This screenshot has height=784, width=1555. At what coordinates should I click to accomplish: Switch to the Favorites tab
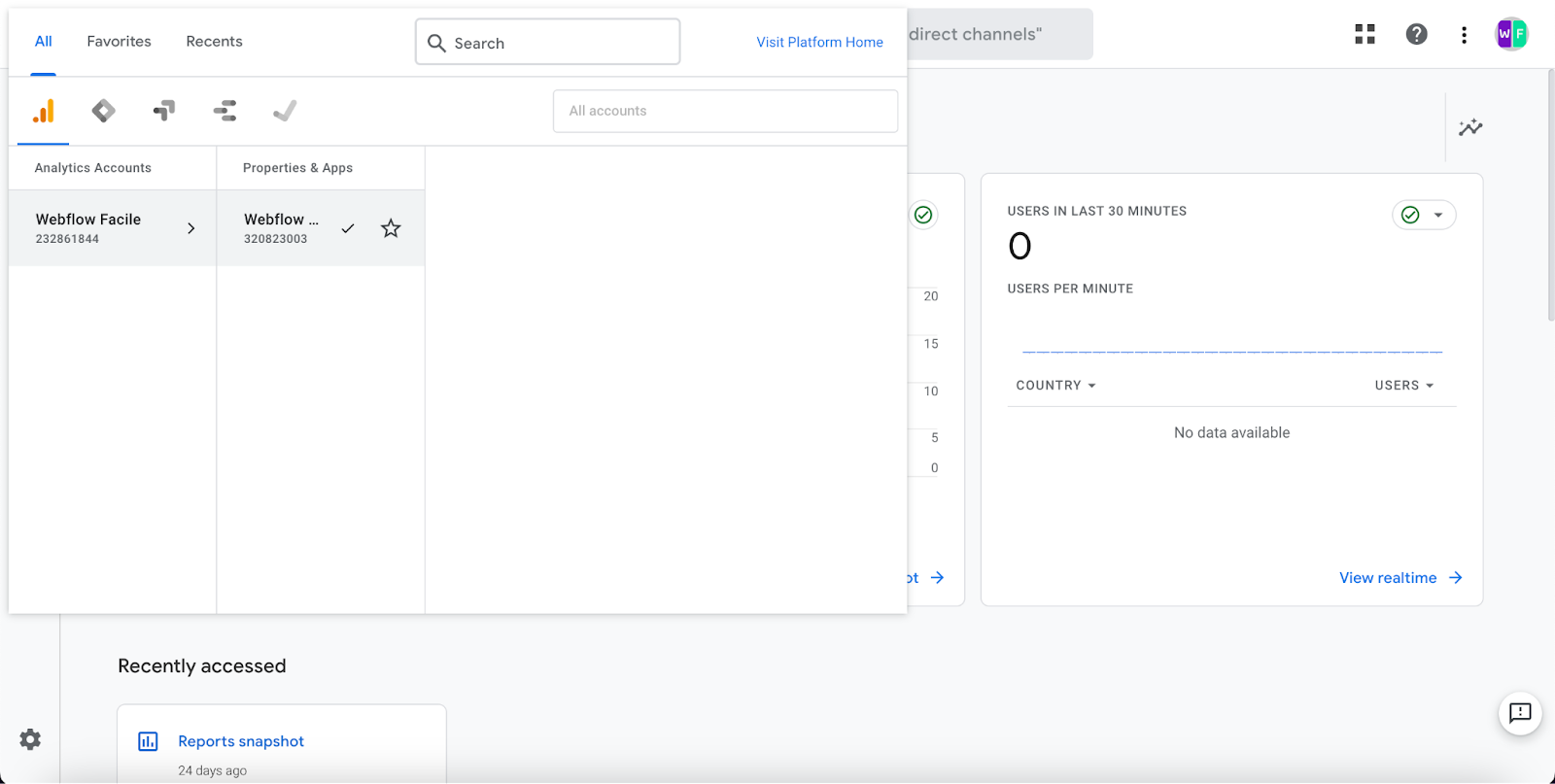119,42
